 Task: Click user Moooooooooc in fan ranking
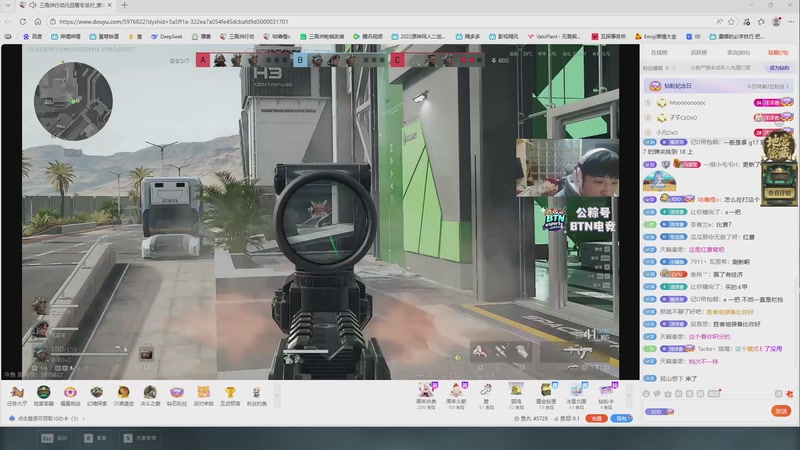(x=687, y=103)
